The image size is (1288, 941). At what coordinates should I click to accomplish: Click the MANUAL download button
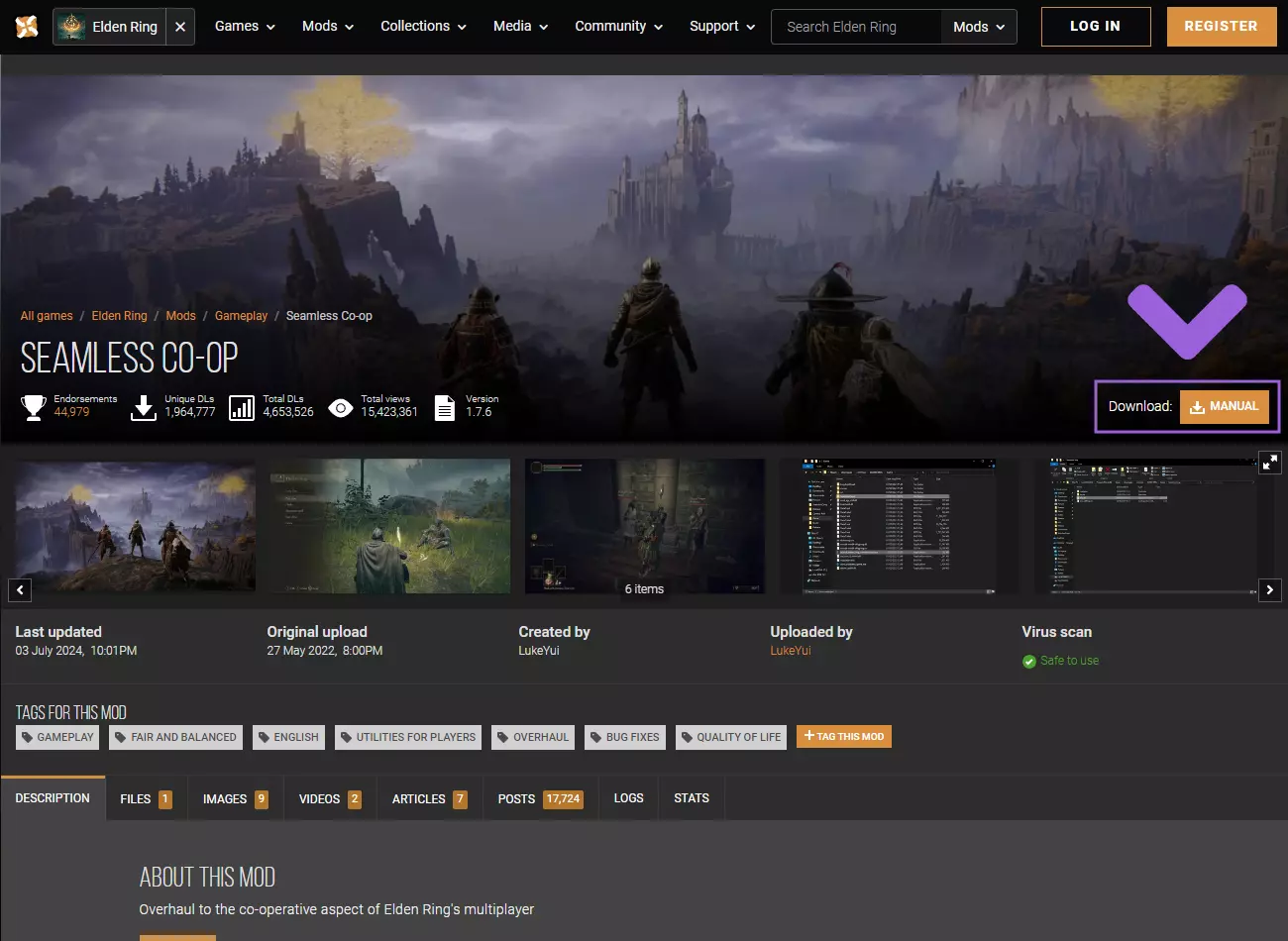[x=1225, y=406]
